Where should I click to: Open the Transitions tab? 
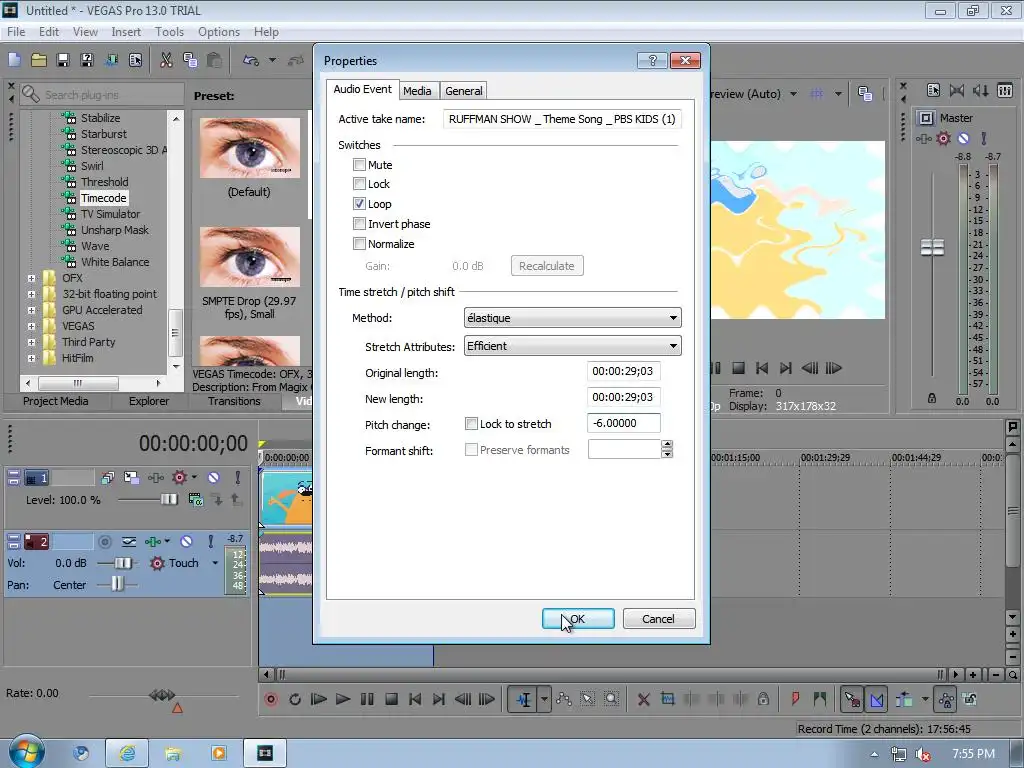click(x=234, y=401)
